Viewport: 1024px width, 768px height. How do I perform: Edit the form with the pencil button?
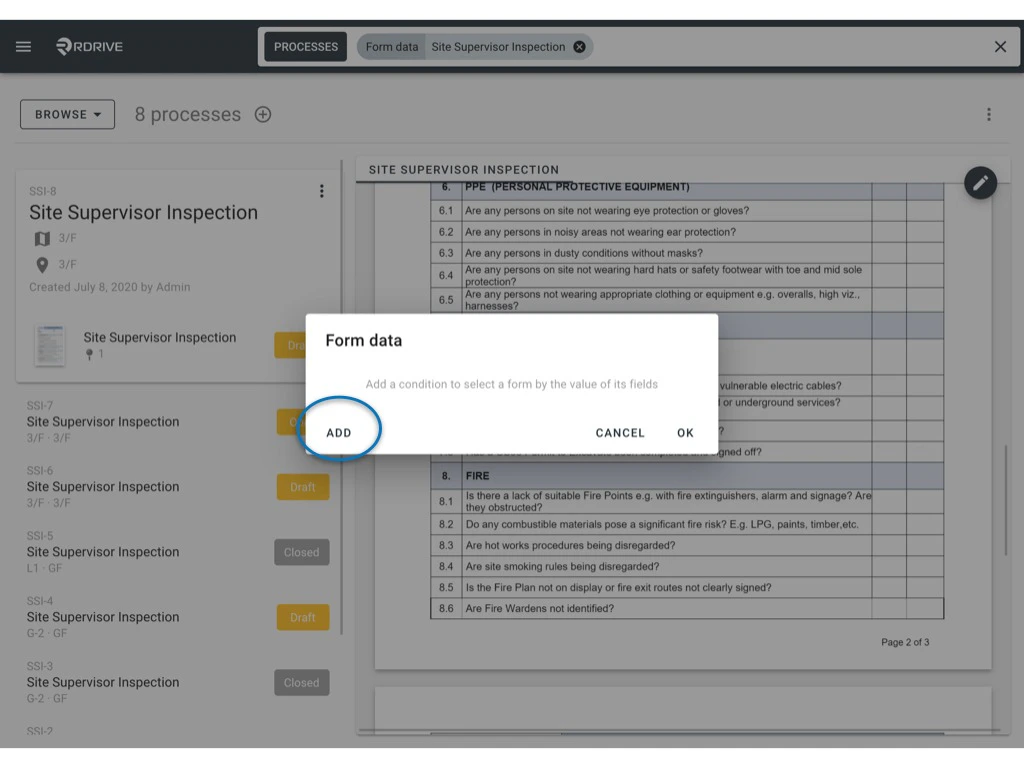980,183
